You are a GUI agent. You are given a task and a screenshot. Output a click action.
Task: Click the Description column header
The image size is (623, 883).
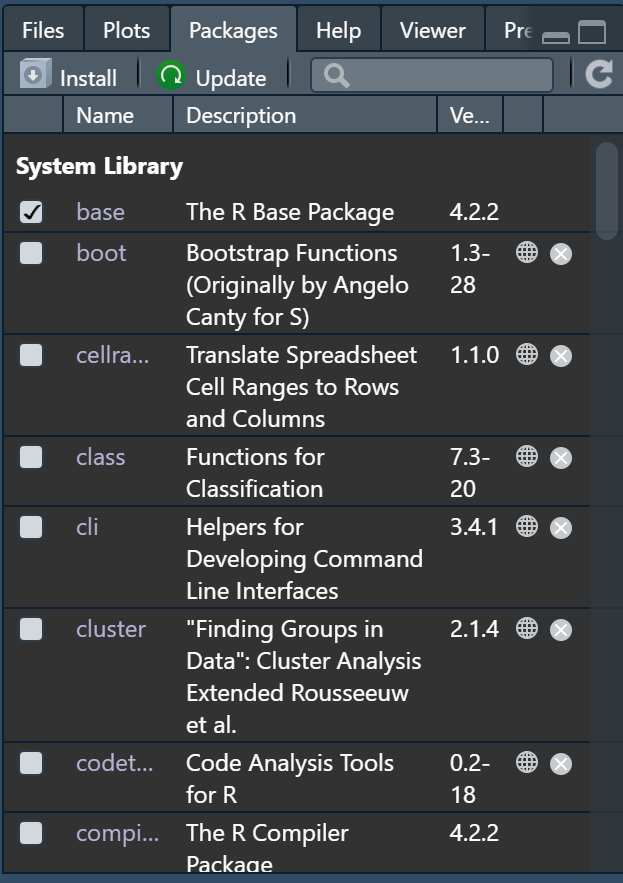(305, 115)
